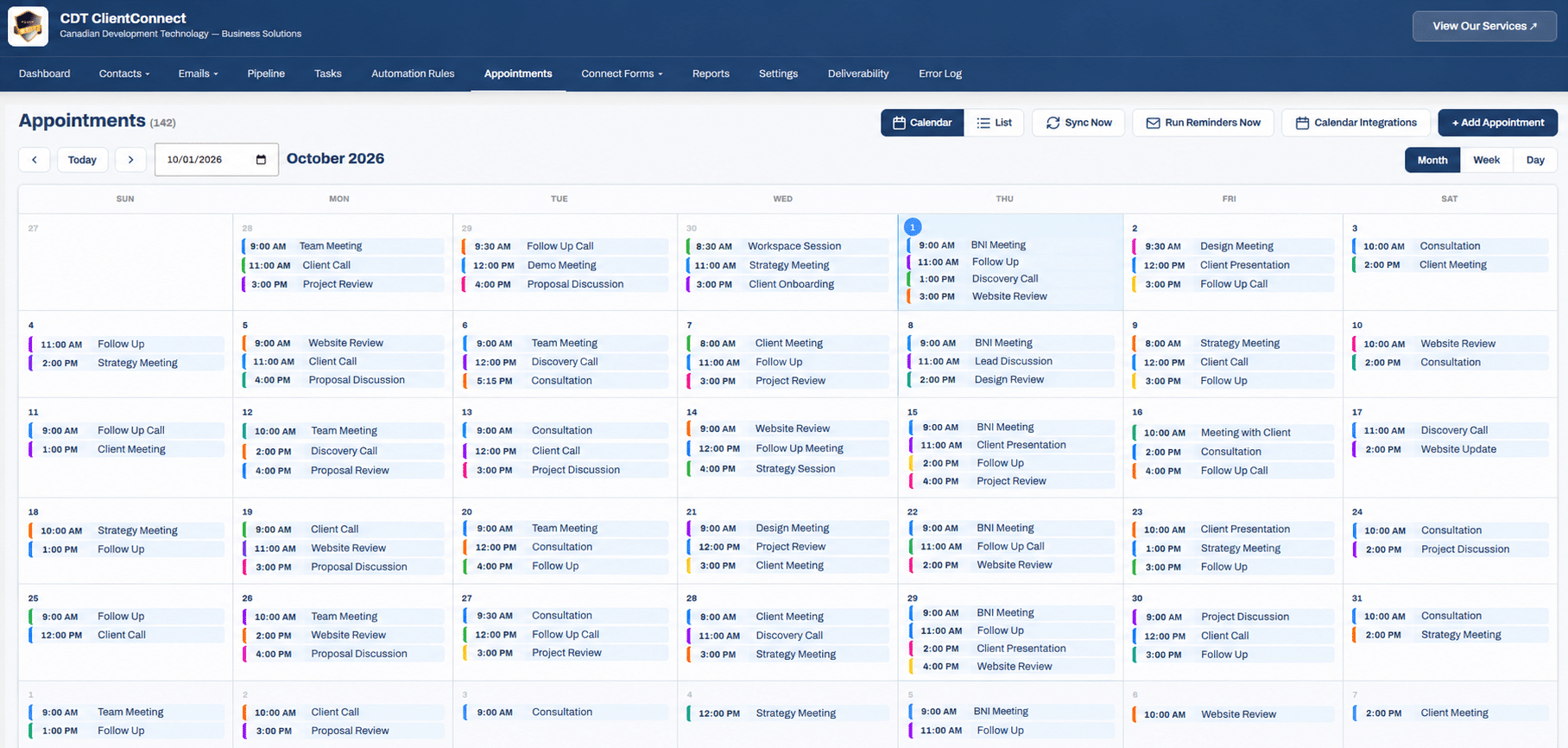The width and height of the screenshot is (1568, 748).
Task: Open October 13 Project Discussion appointment
Action: tap(565, 470)
